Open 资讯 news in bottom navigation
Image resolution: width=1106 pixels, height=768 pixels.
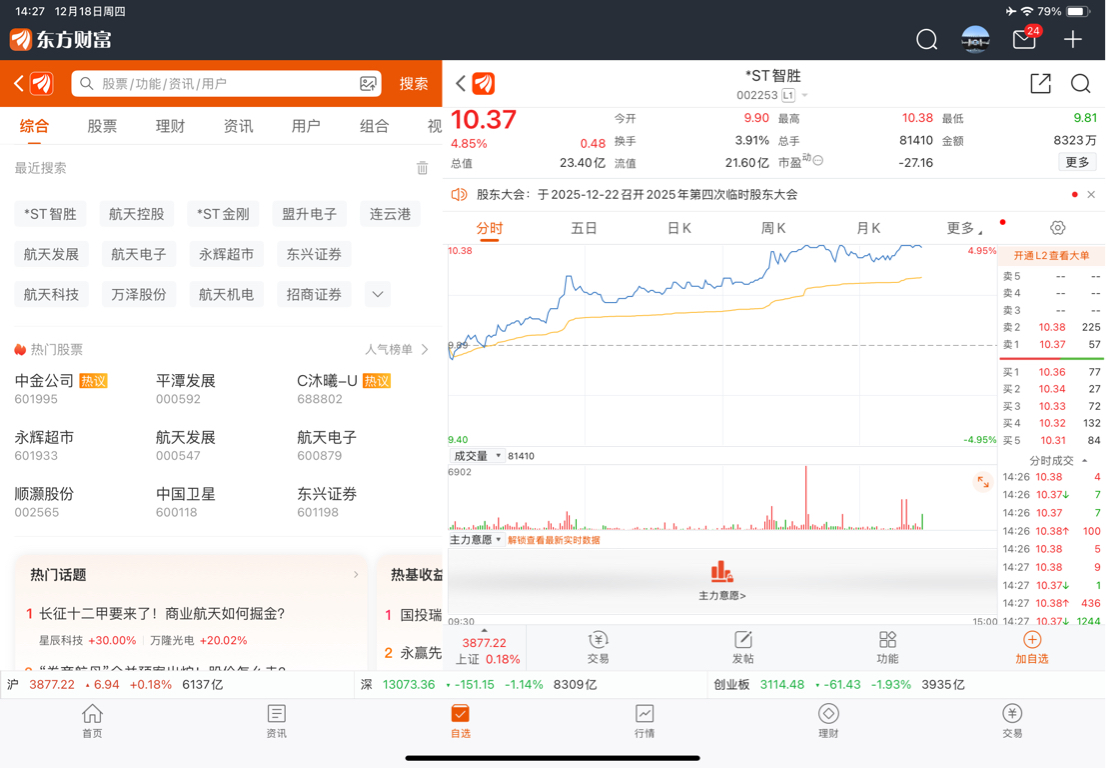[276, 721]
